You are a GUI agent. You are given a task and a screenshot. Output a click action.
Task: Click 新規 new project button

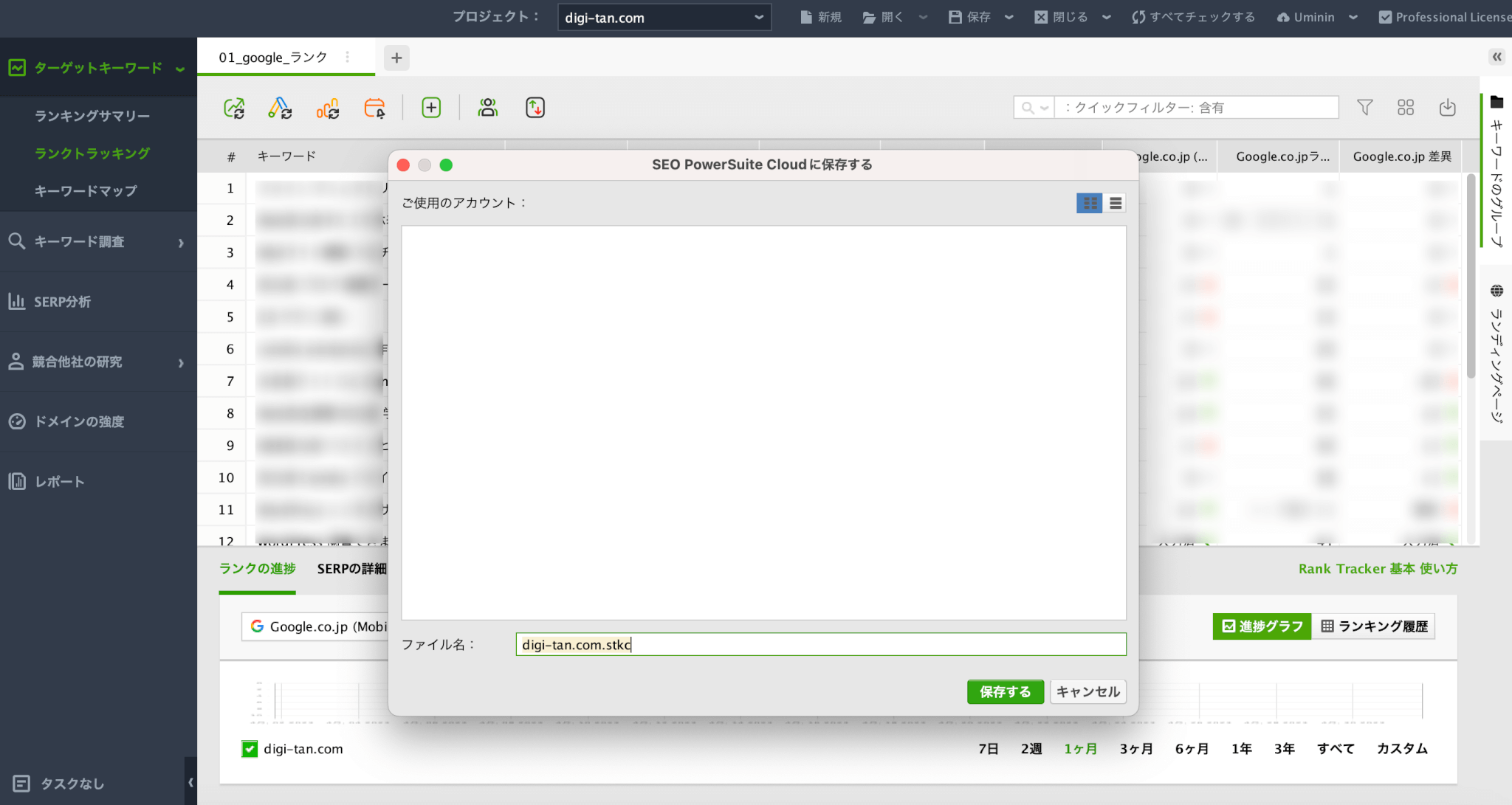[x=821, y=17]
